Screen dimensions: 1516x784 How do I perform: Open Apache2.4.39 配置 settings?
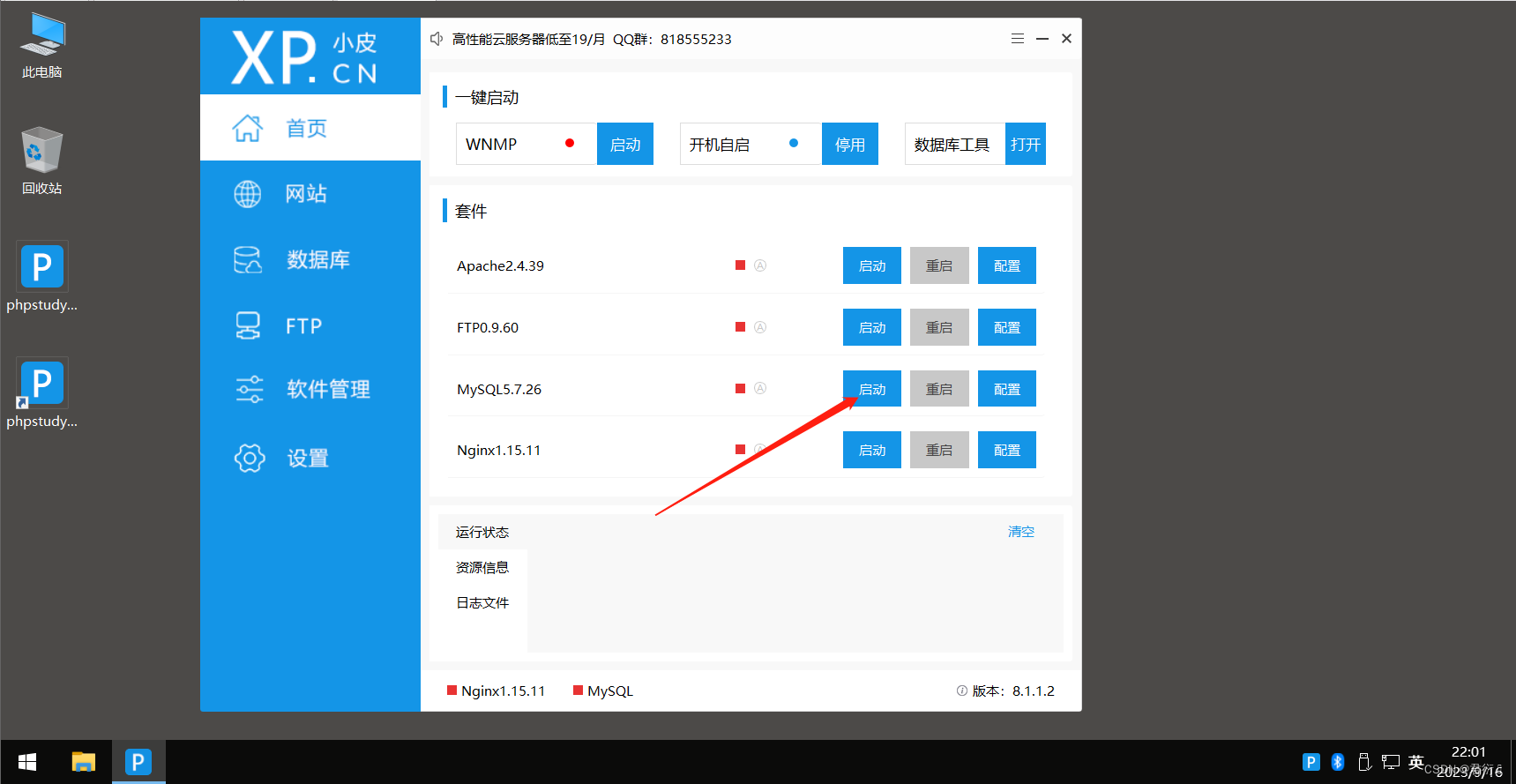pyautogui.click(x=1007, y=265)
